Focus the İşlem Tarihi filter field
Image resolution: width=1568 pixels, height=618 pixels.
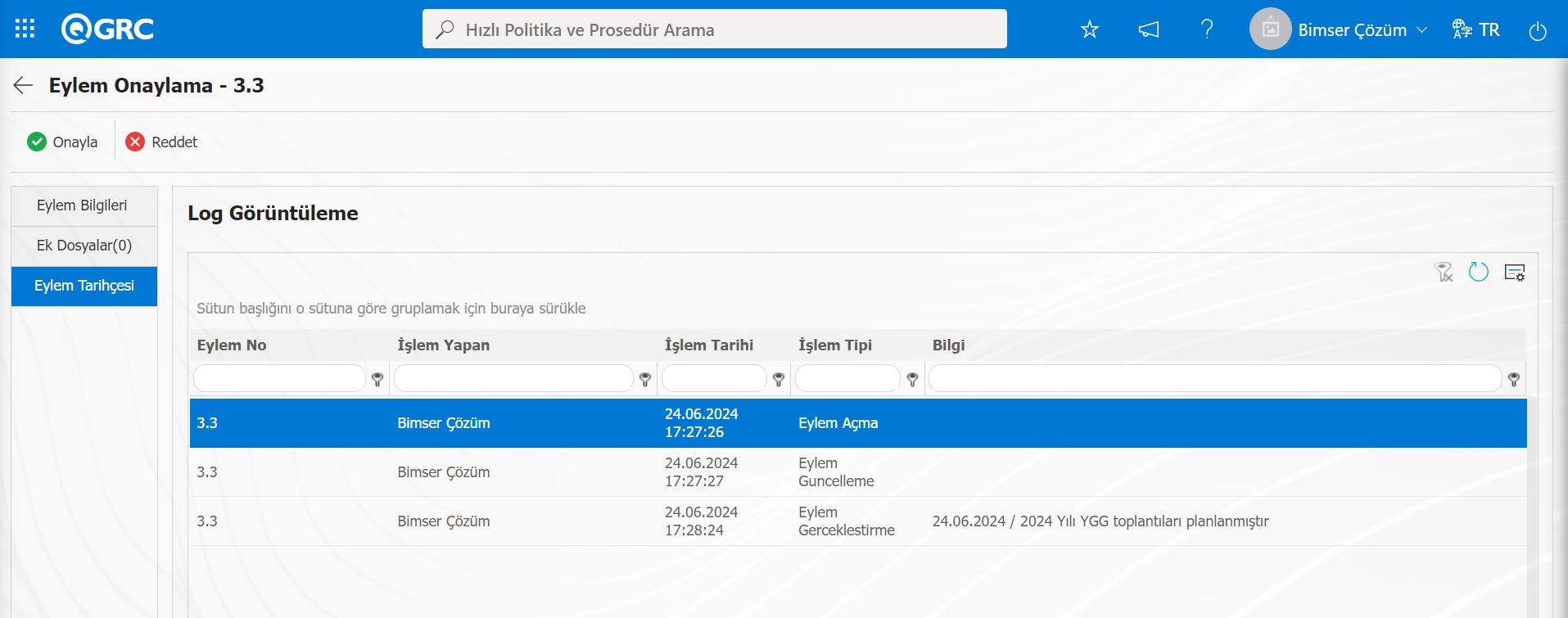pyautogui.click(x=714, y=378)
